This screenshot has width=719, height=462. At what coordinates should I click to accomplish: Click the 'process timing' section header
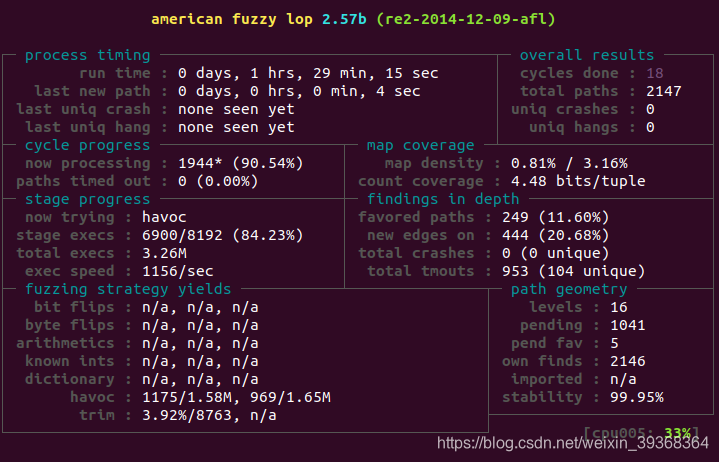click(88, 55)
